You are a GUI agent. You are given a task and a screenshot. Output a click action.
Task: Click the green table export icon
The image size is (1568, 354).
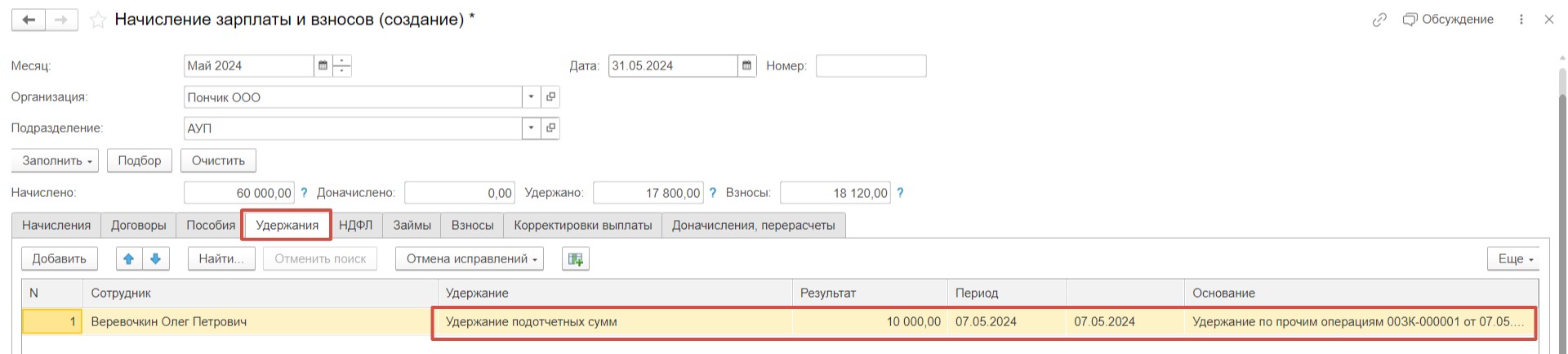click(x=576, y=258)
